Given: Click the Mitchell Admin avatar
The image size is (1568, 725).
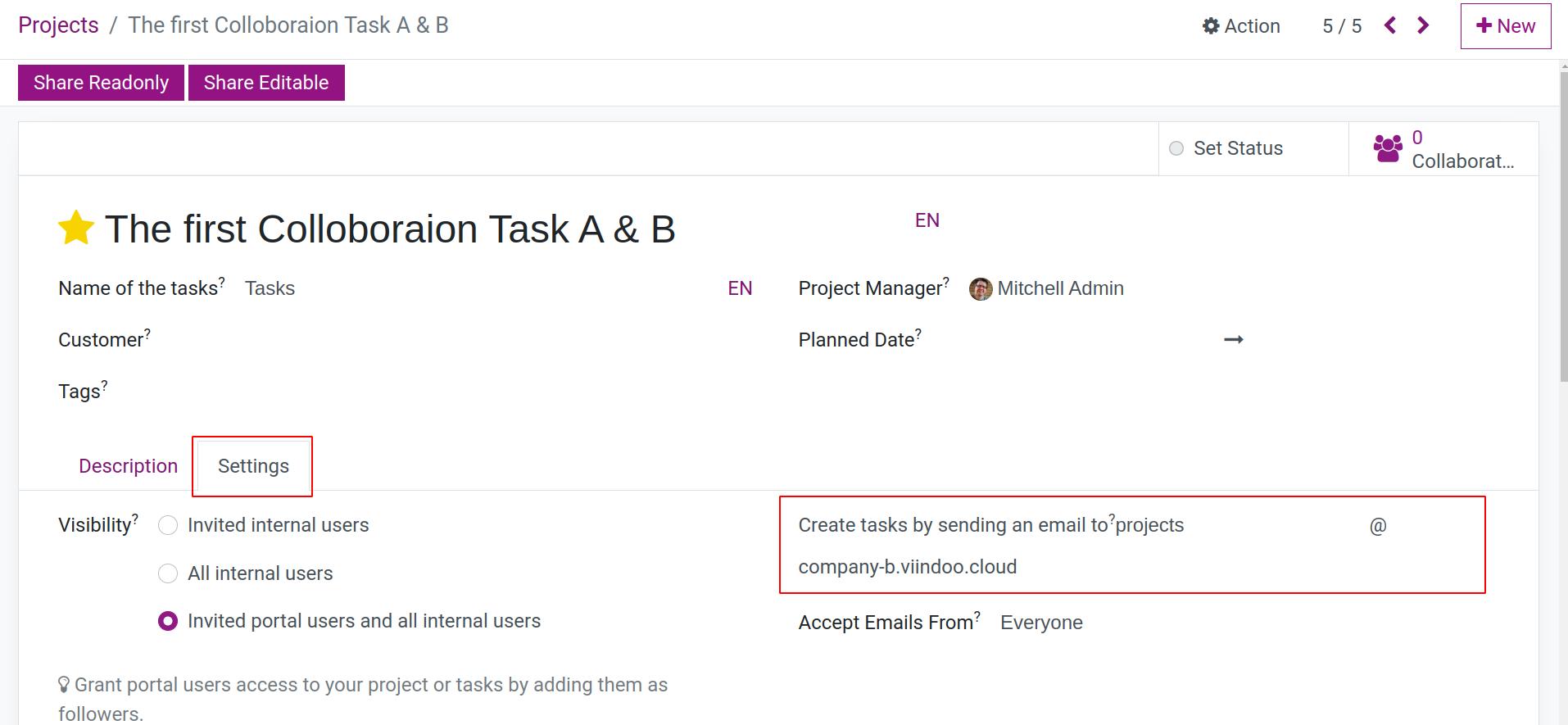Looking at the screenshot, I should coord(980,289).
